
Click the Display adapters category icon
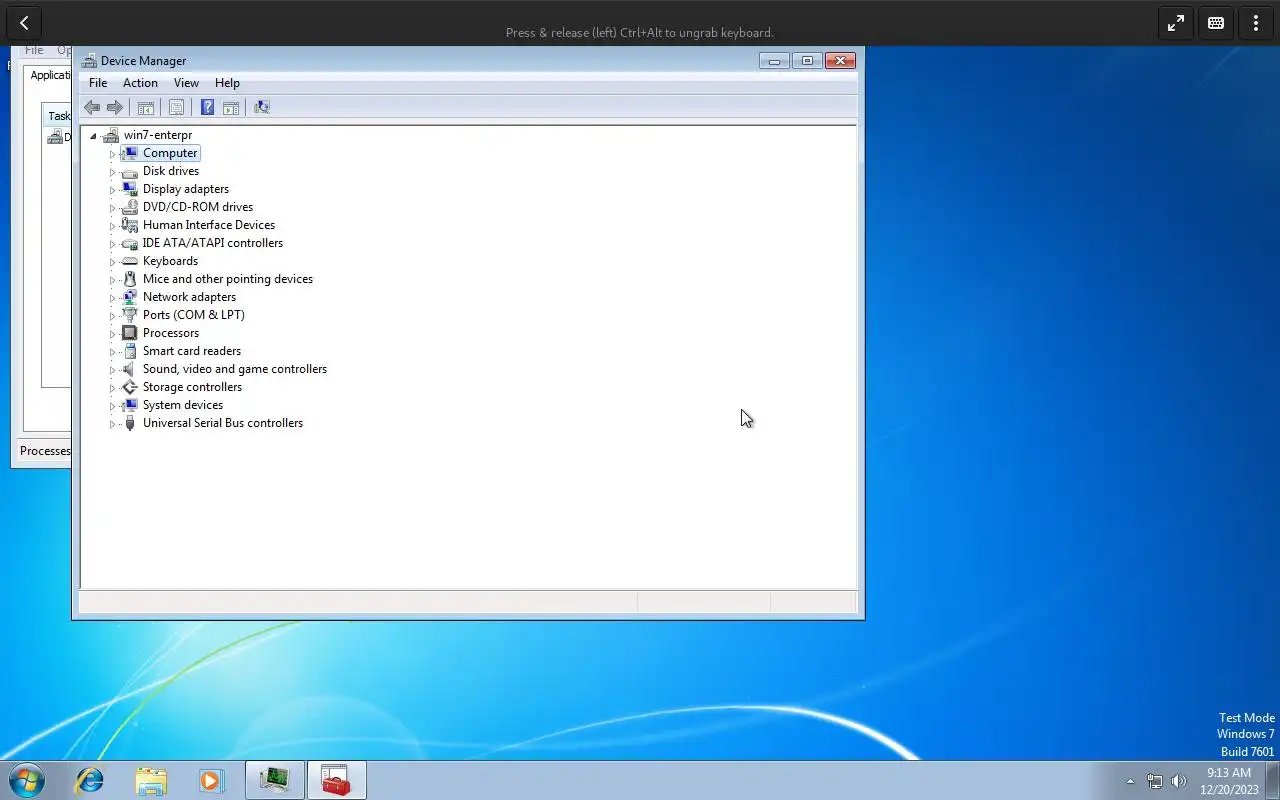[x=129, y=189]
